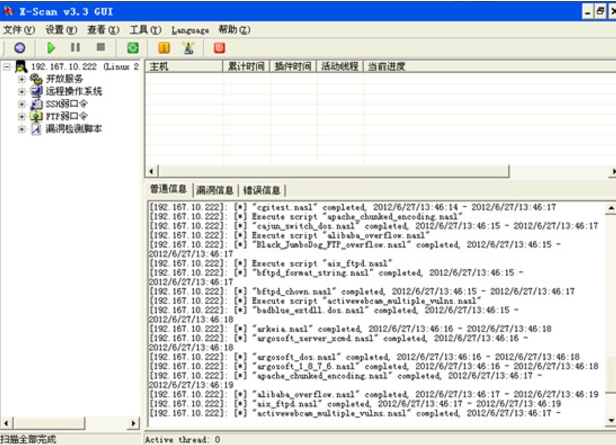Image resolution: width=616 pixels, height=445 pixels.
Task: Expand the FTP弱口令 tree node
Action: click(22, 117)
